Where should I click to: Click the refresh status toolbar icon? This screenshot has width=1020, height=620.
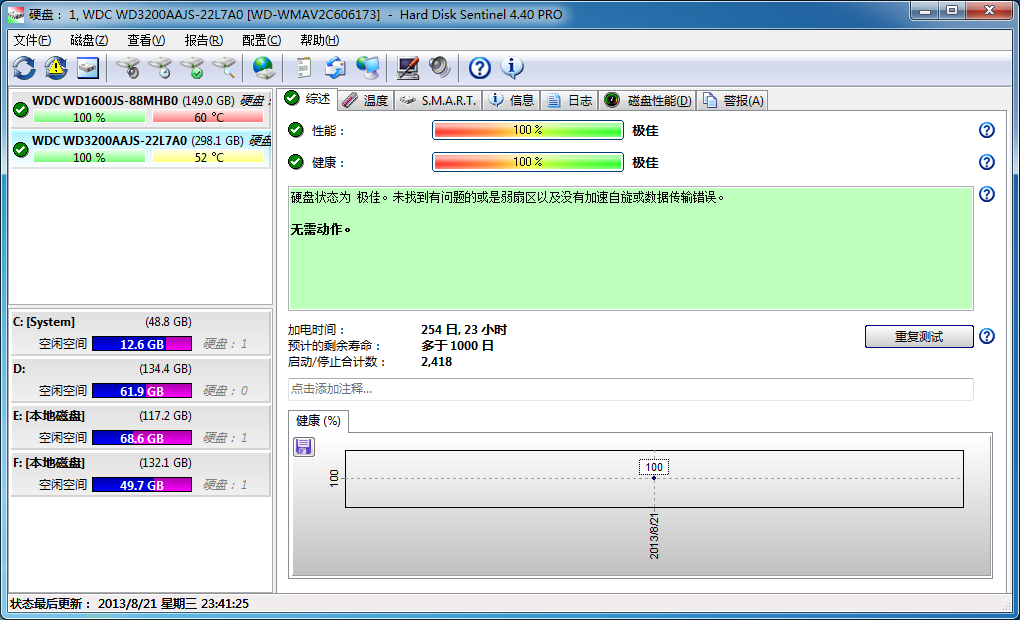click(x=24, y=68)
